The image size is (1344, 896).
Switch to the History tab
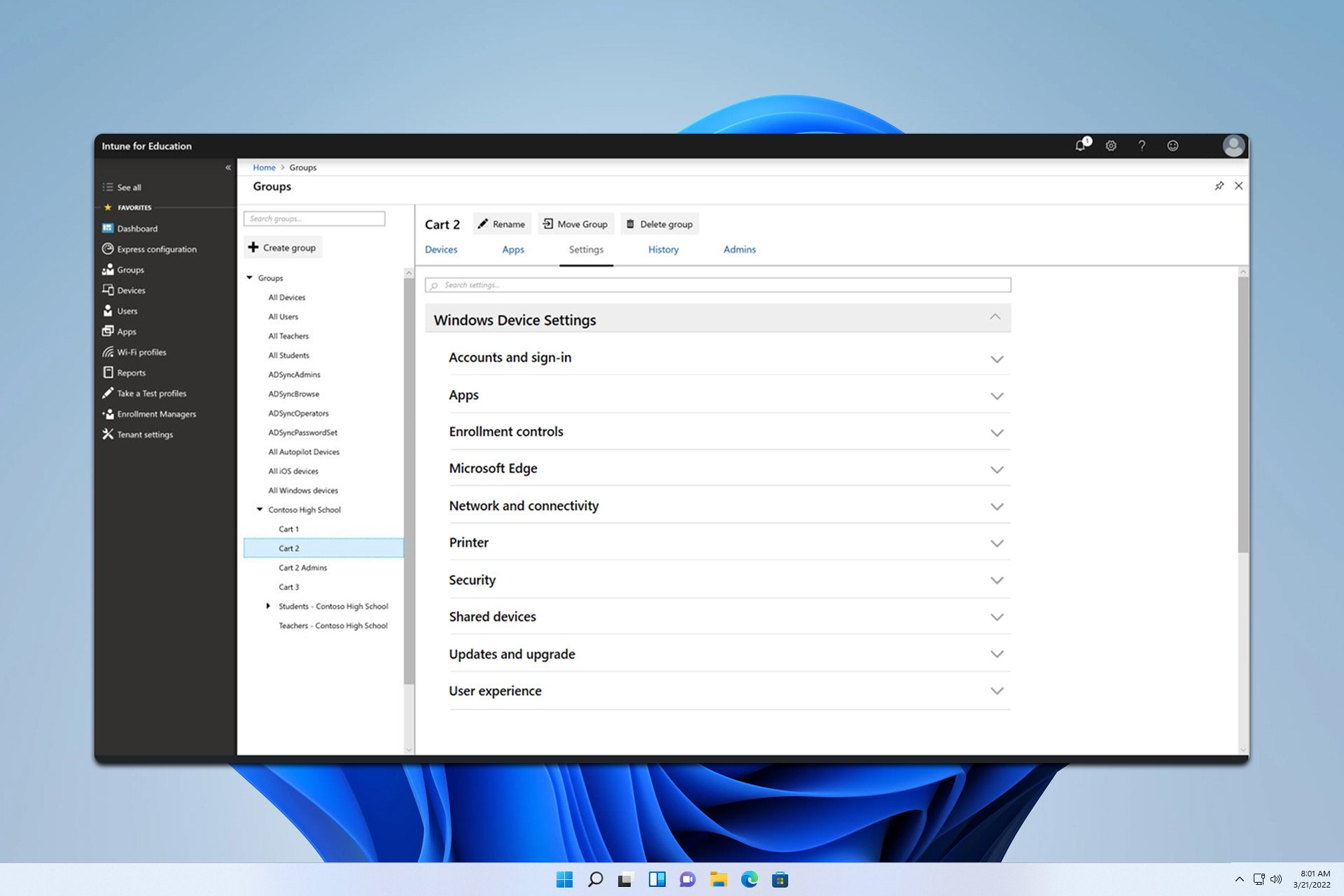[x=664, y=250]
